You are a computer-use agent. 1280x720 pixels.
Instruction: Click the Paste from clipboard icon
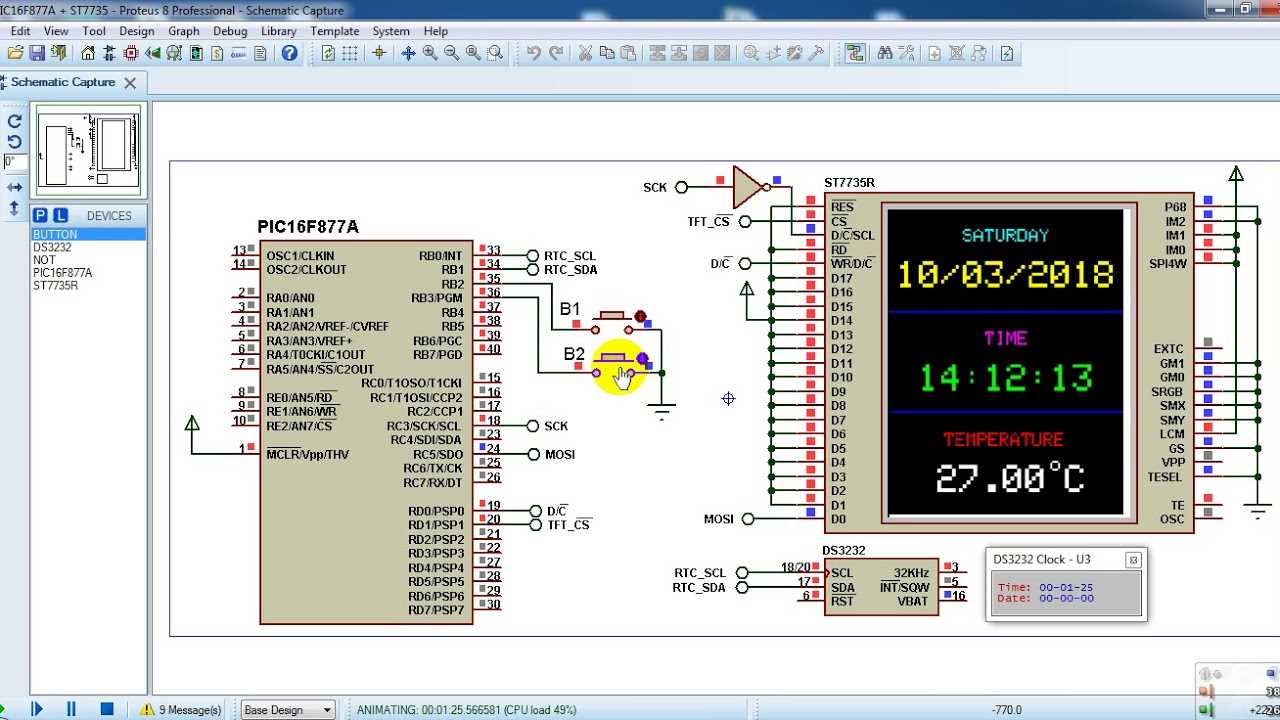[x=628, y=53]
